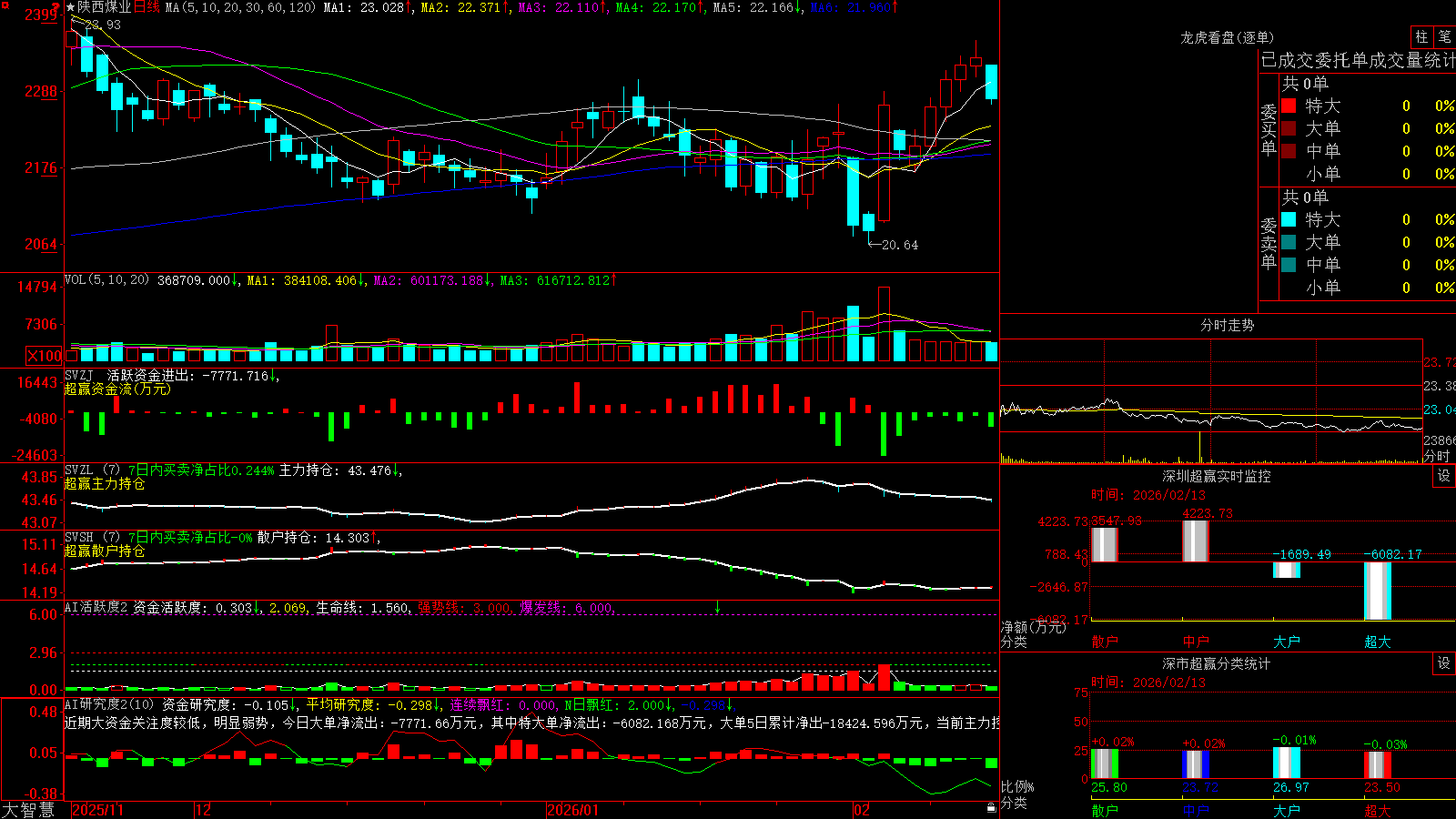Select the 大户 bar showing -1689.49
Viewport: 1456px width, 819px height.
[1286, 570]
